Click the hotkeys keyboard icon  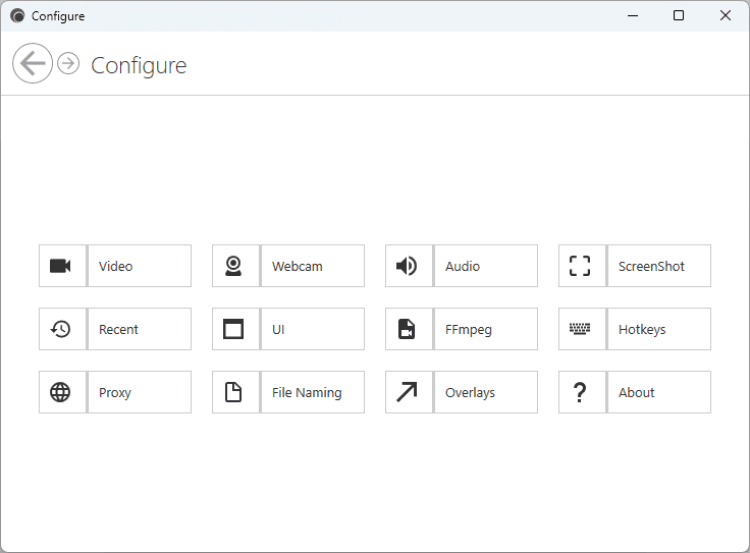tap(580, 329)
